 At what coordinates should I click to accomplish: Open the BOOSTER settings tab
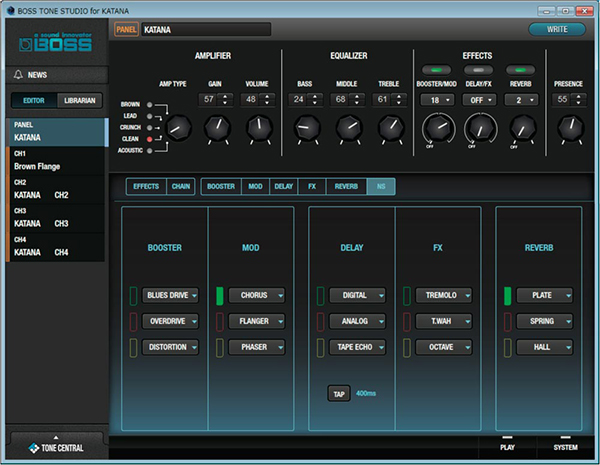[221, 186]
